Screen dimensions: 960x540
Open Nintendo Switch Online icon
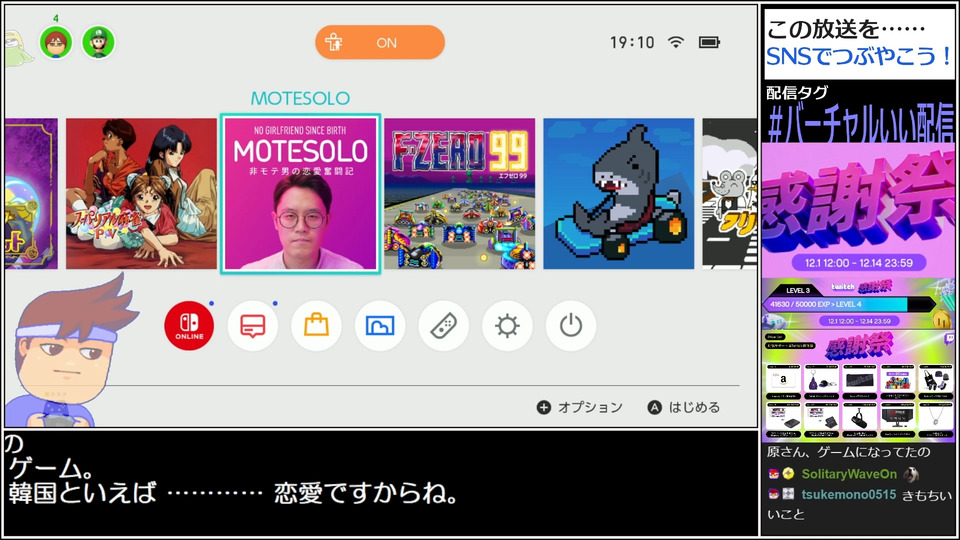point(189,326)
